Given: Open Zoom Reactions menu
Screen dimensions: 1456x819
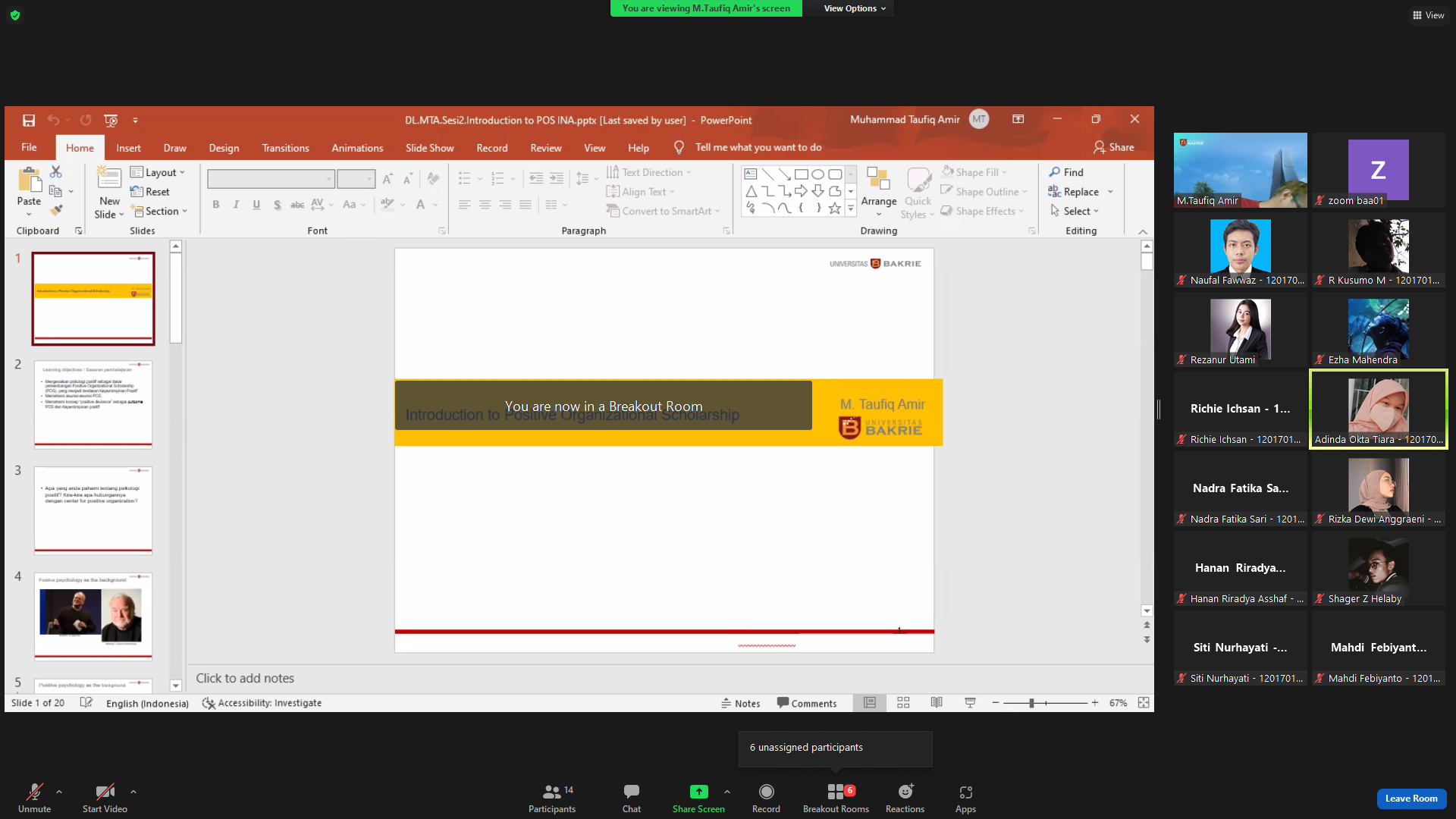Looking at the screenshot, I should click(x=905, y=799).
